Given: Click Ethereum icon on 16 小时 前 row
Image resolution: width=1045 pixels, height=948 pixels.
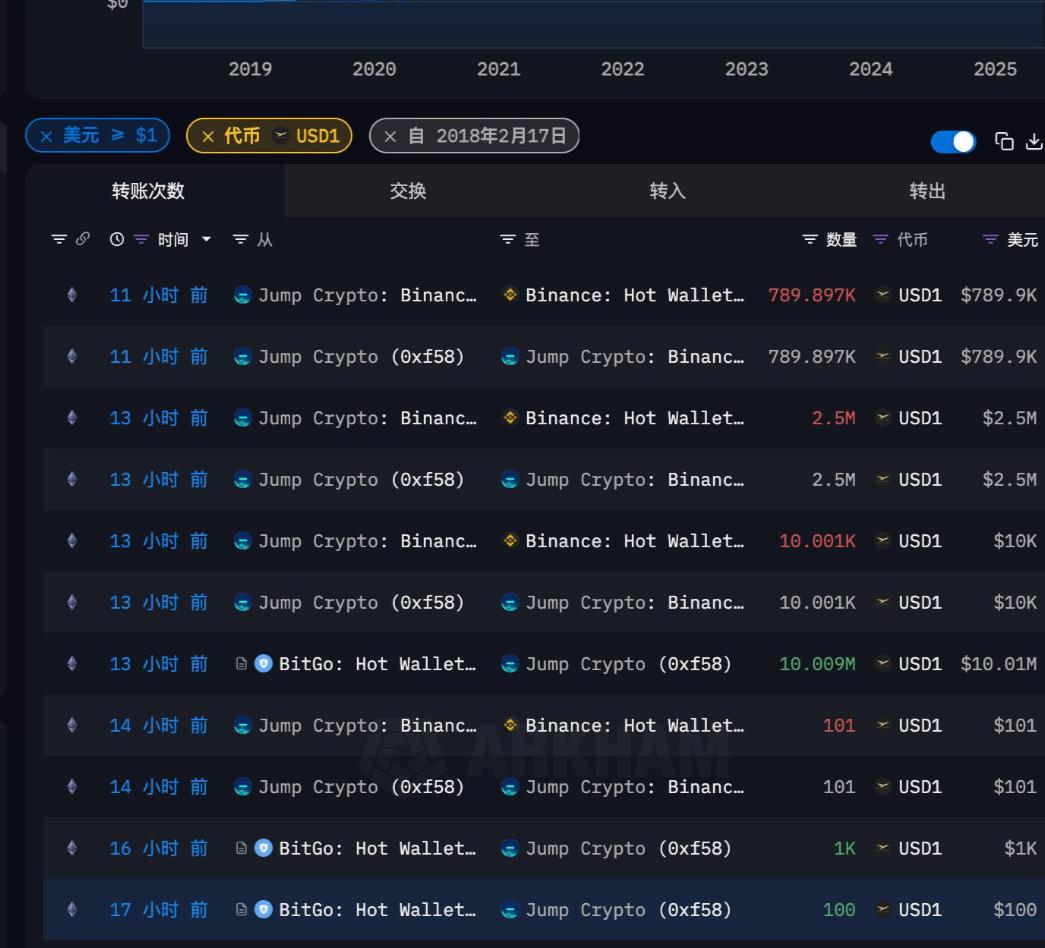Looking at the screenshot, I should [72, 848].
